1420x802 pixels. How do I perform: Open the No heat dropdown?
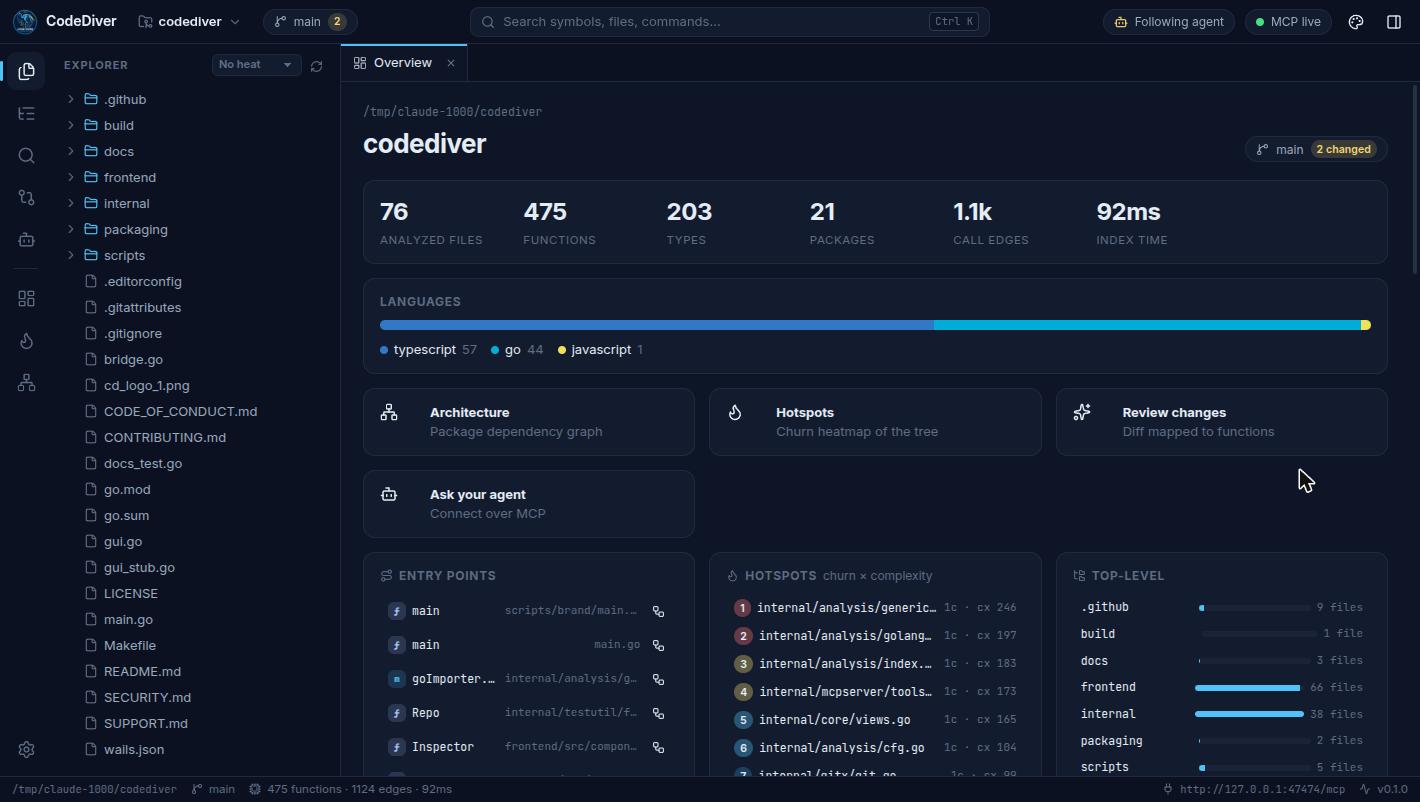point(256,64)
